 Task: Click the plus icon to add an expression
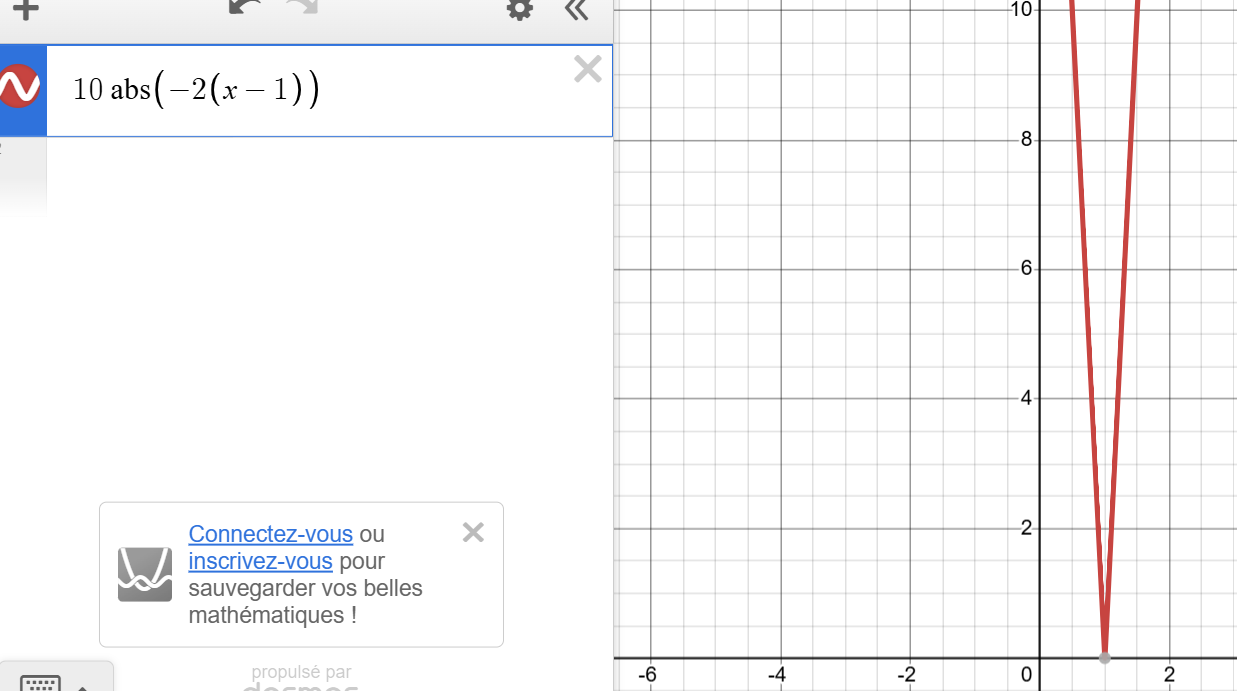[x=25, y=10]
